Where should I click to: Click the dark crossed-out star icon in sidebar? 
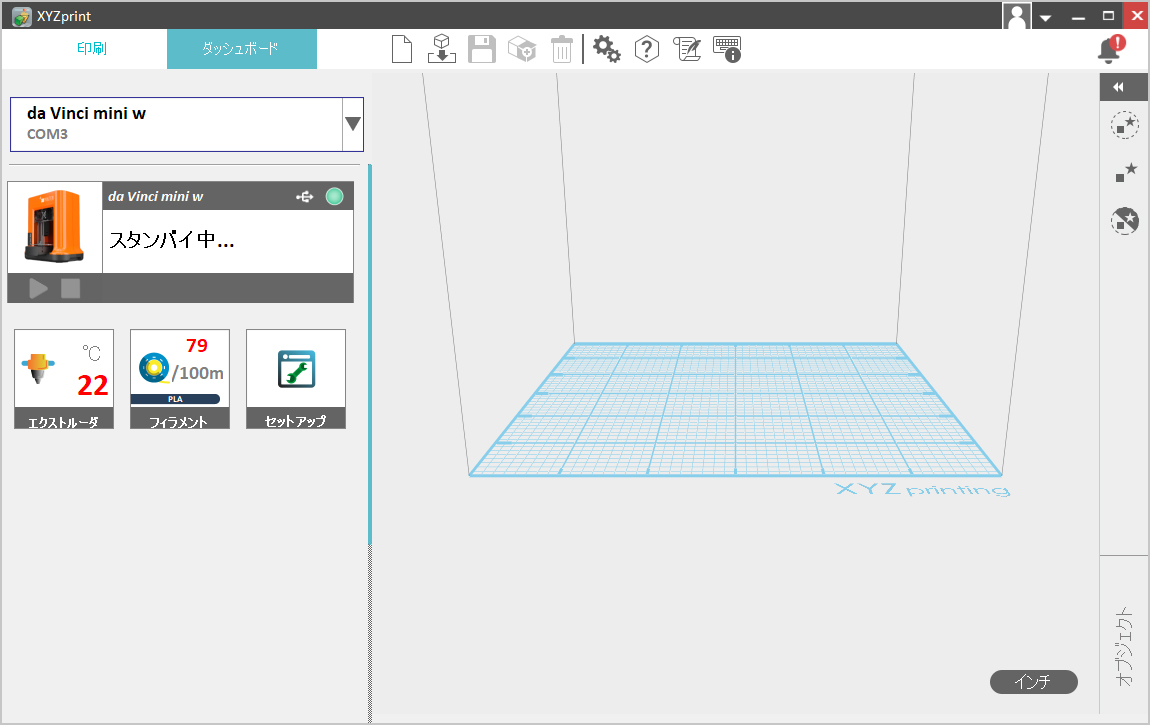[x=1125, y=221]
